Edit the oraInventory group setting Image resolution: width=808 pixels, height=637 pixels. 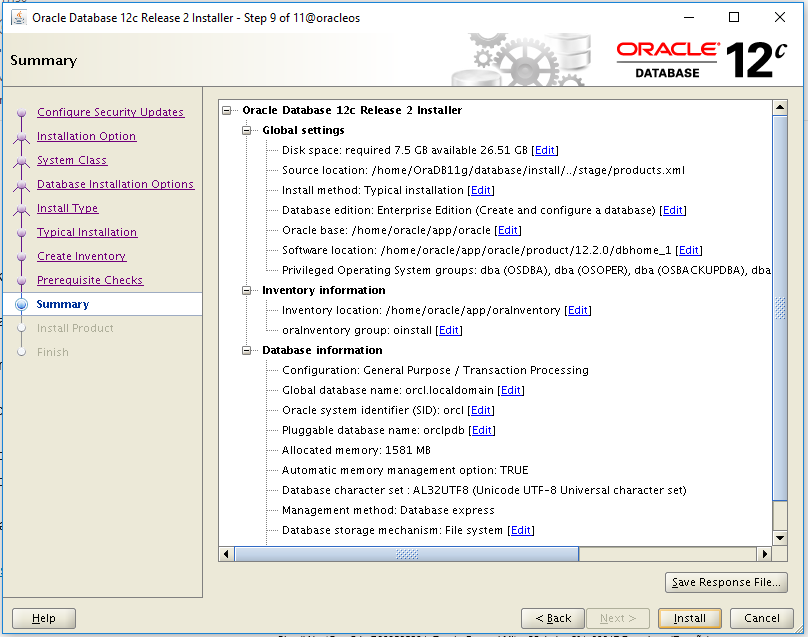click(x=449, y=330)
